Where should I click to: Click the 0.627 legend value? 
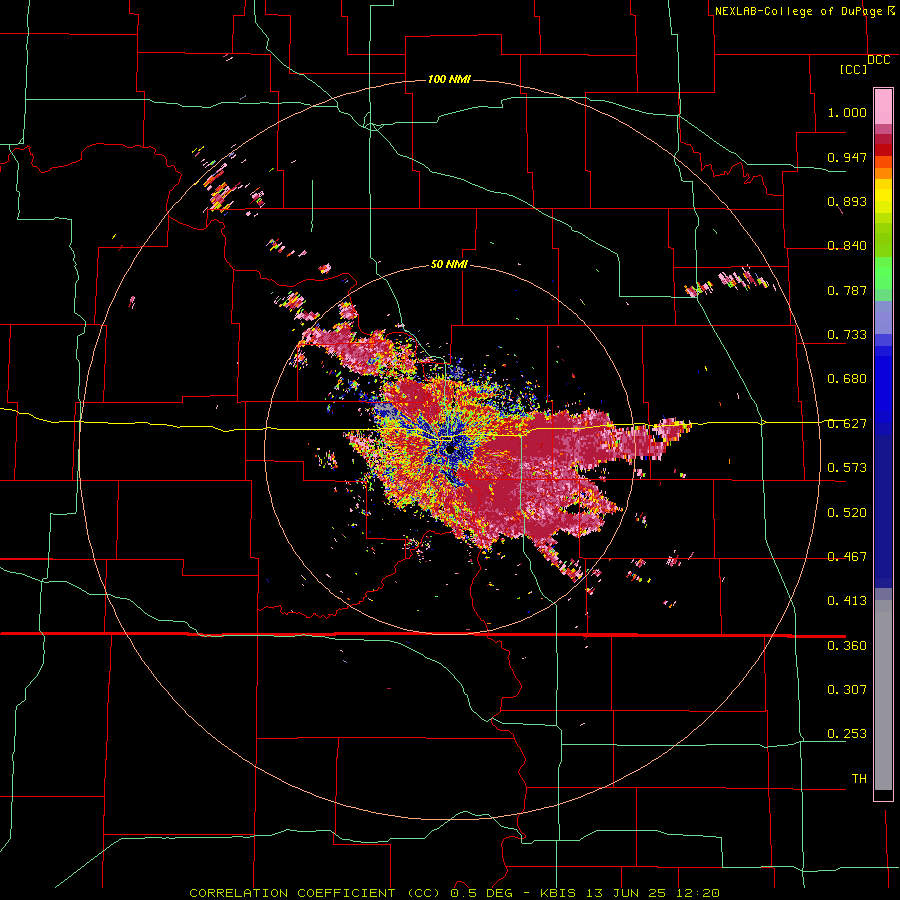(x=847, y=423)
